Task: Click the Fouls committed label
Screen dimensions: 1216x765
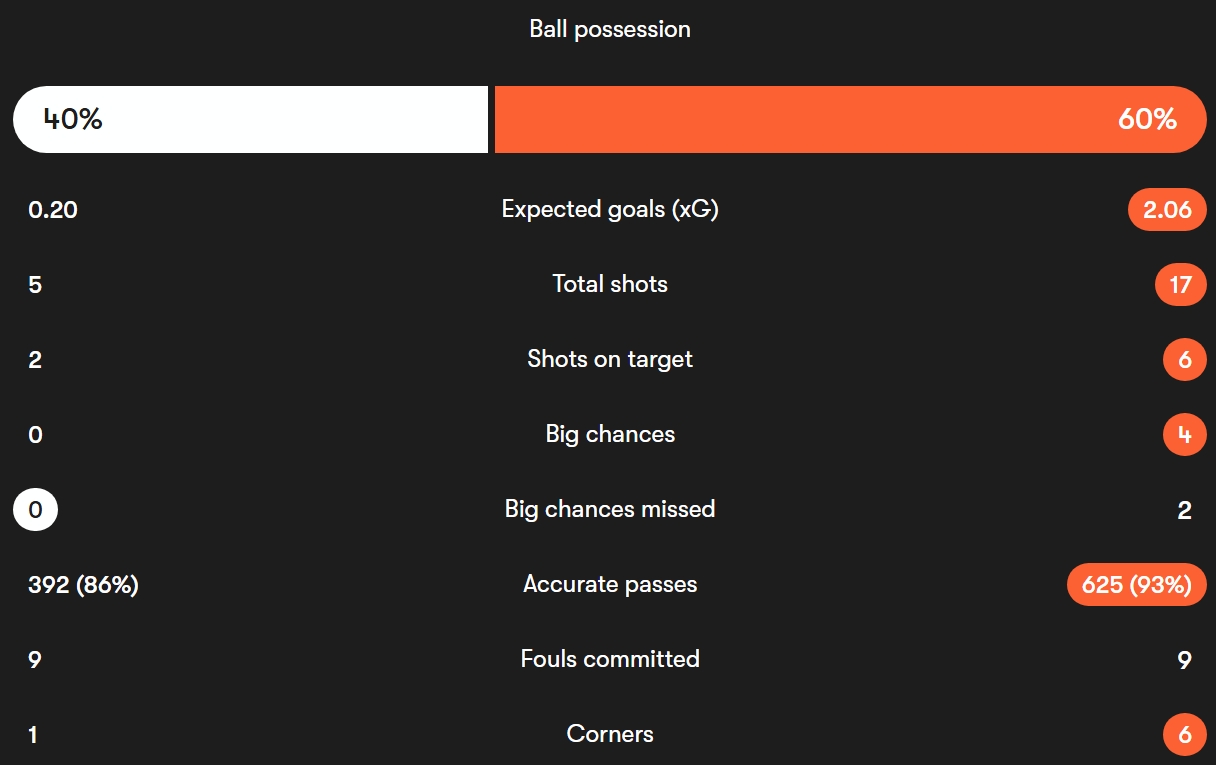Action: click(x=610, y=659)
